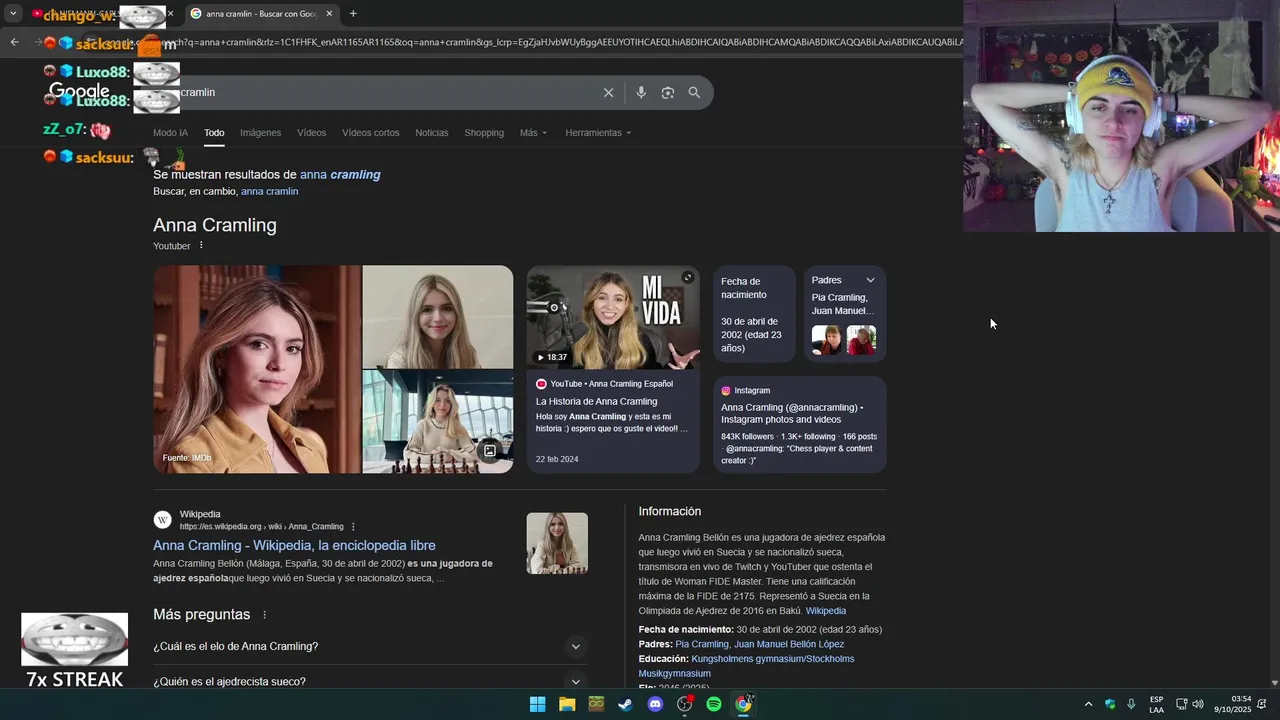Submit search with the magnifier icon
The image size is (1280, 720).
[694, 93]
